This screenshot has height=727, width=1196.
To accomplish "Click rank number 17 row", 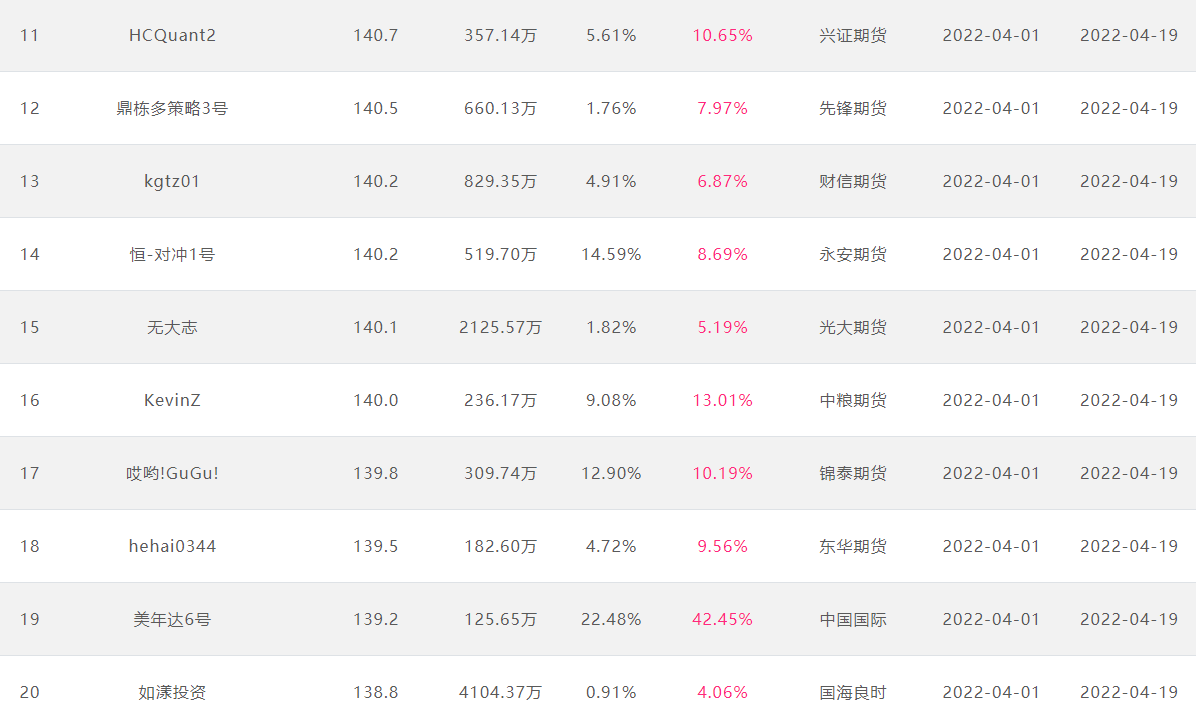I will (x=598, y=473).
